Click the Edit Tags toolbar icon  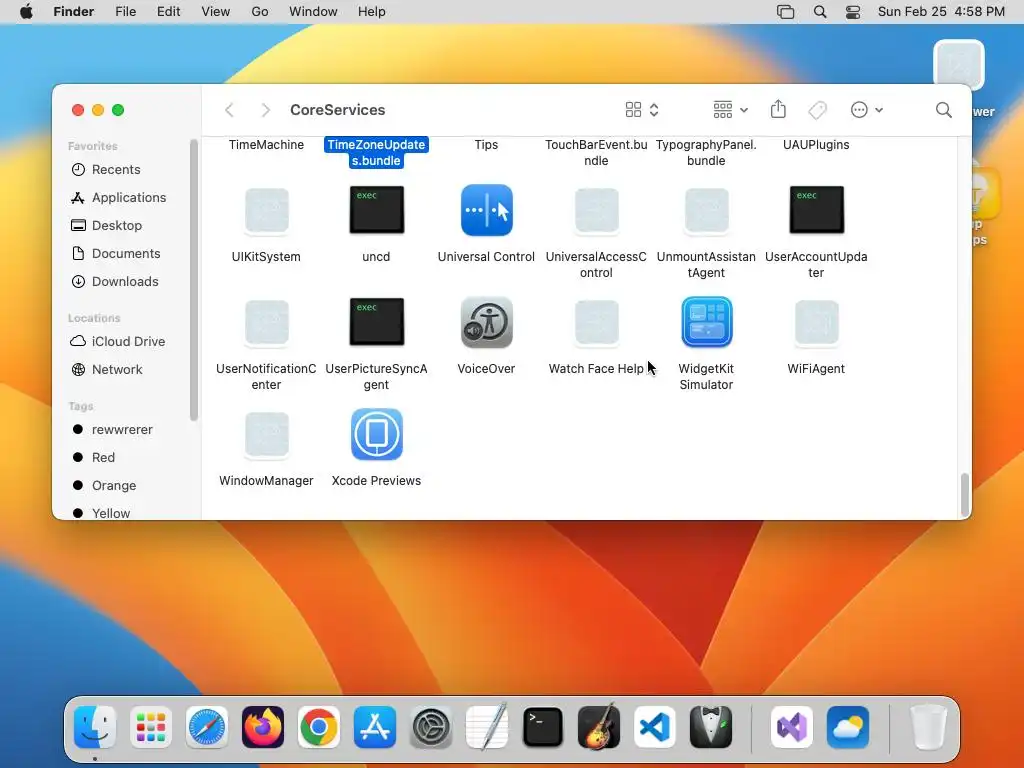point(817,110)
